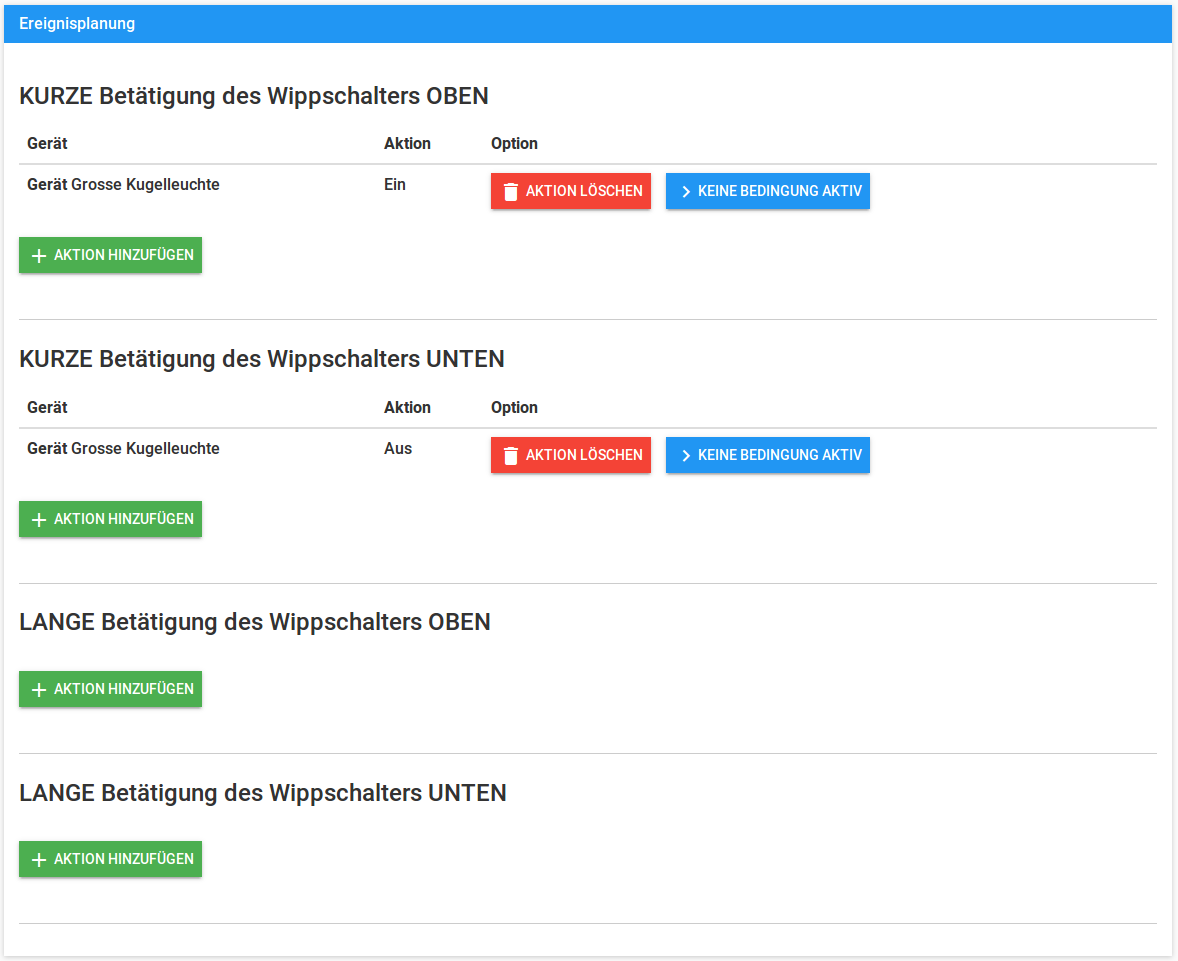Expand 'Keine Bedingung aktiv' for the Aus action
The width and height of the screenshot is (1178, 961).
[x=768, y=455]
